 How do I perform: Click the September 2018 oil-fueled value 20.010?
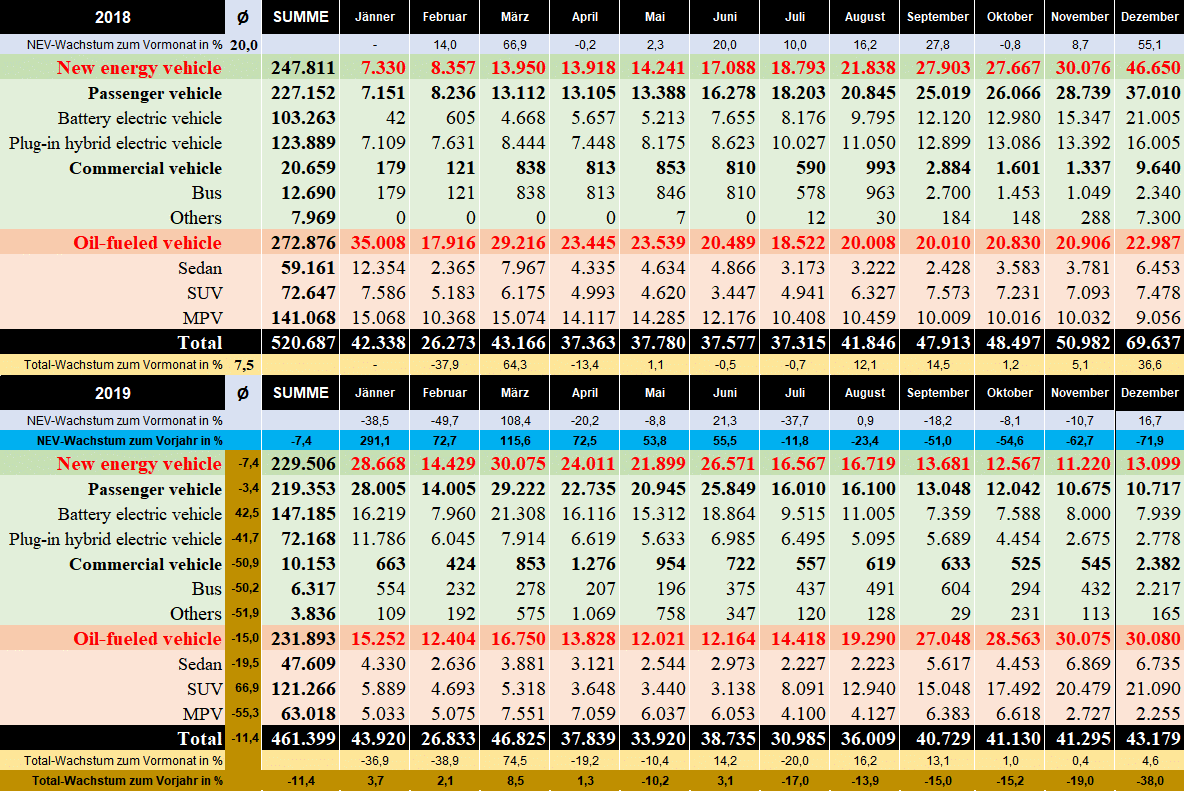pos(942,243)
